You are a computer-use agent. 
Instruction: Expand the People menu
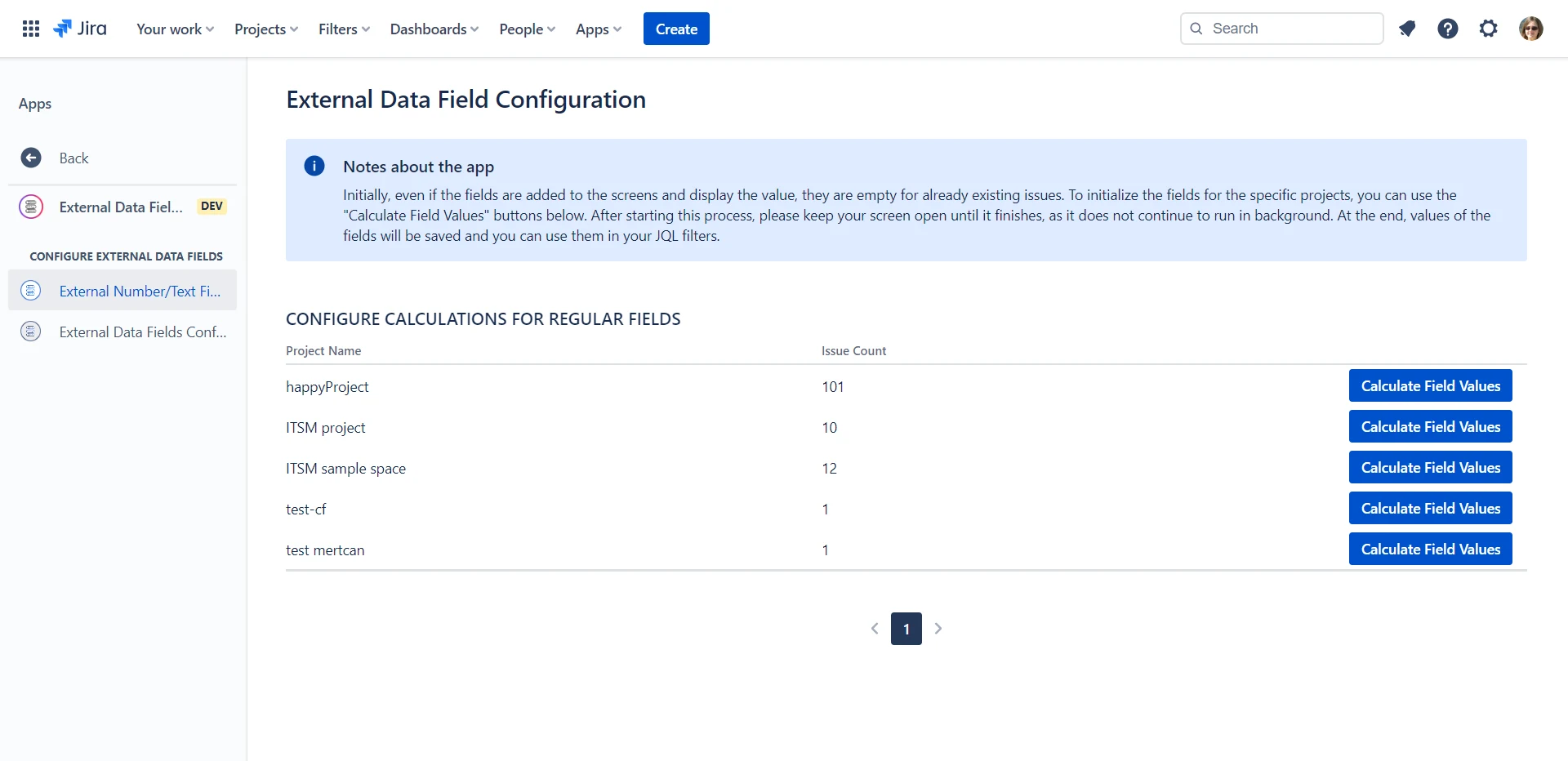coord(527,29)
